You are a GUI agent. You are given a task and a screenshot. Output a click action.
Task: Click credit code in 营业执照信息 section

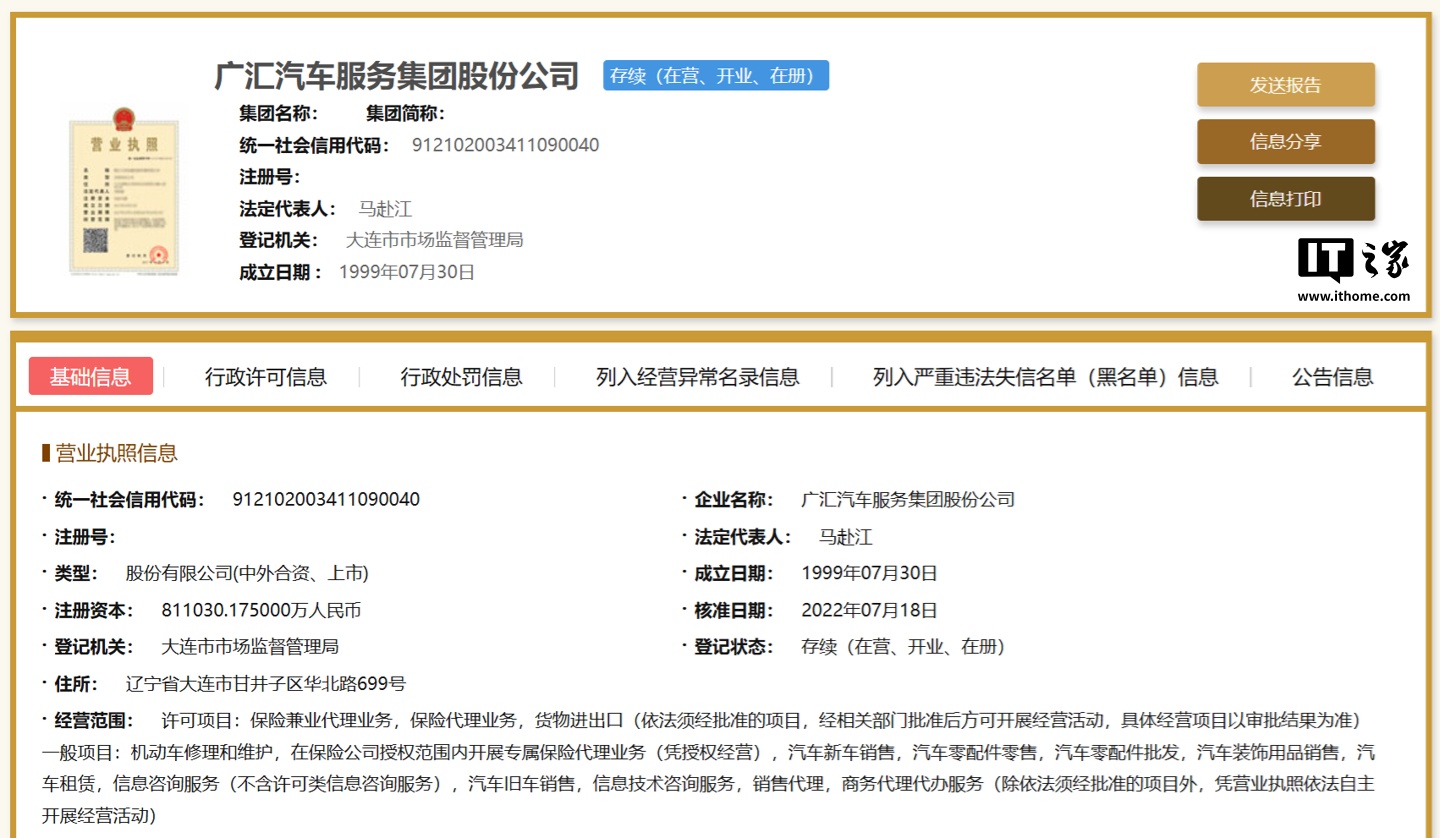point(326,499)
